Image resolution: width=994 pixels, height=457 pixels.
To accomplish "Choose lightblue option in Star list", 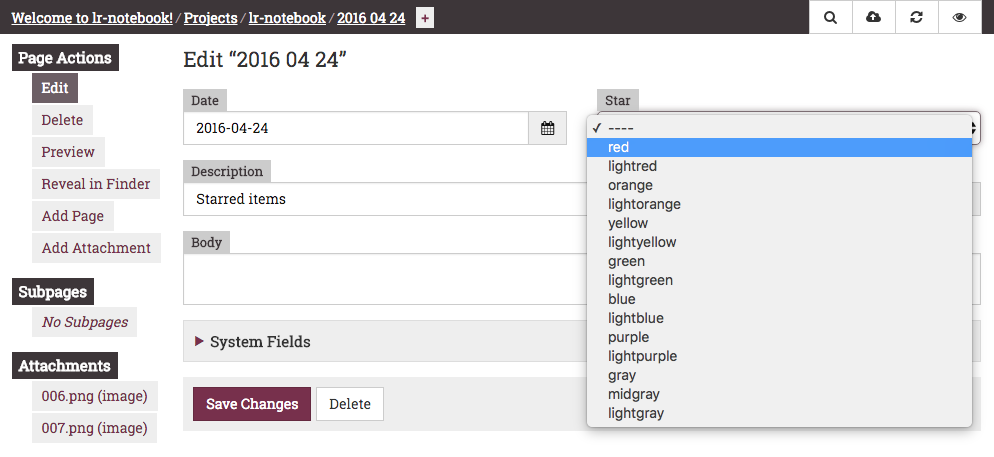I will [779, 318].
